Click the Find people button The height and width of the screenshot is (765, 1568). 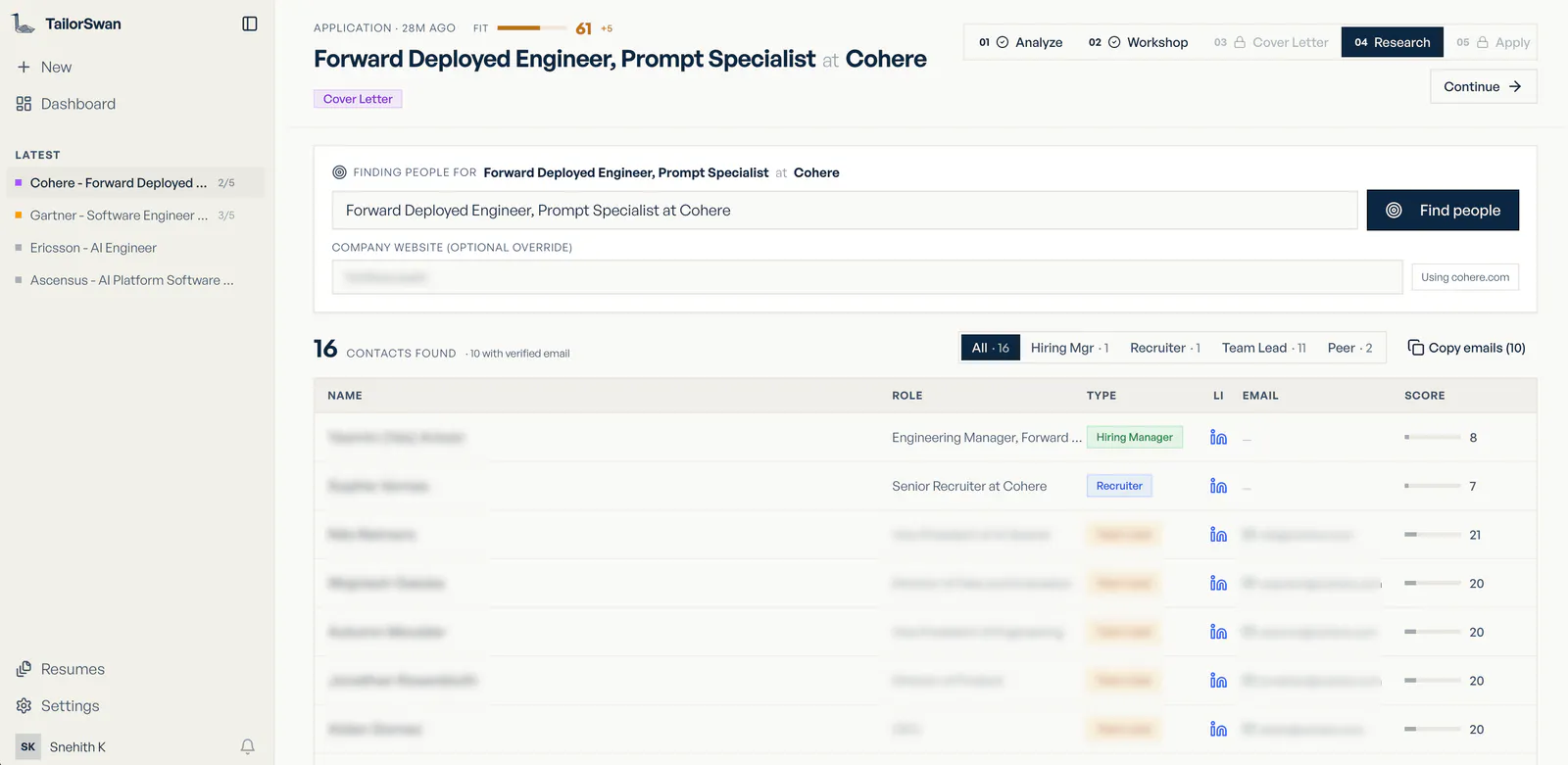click(x=1443, y=211)
